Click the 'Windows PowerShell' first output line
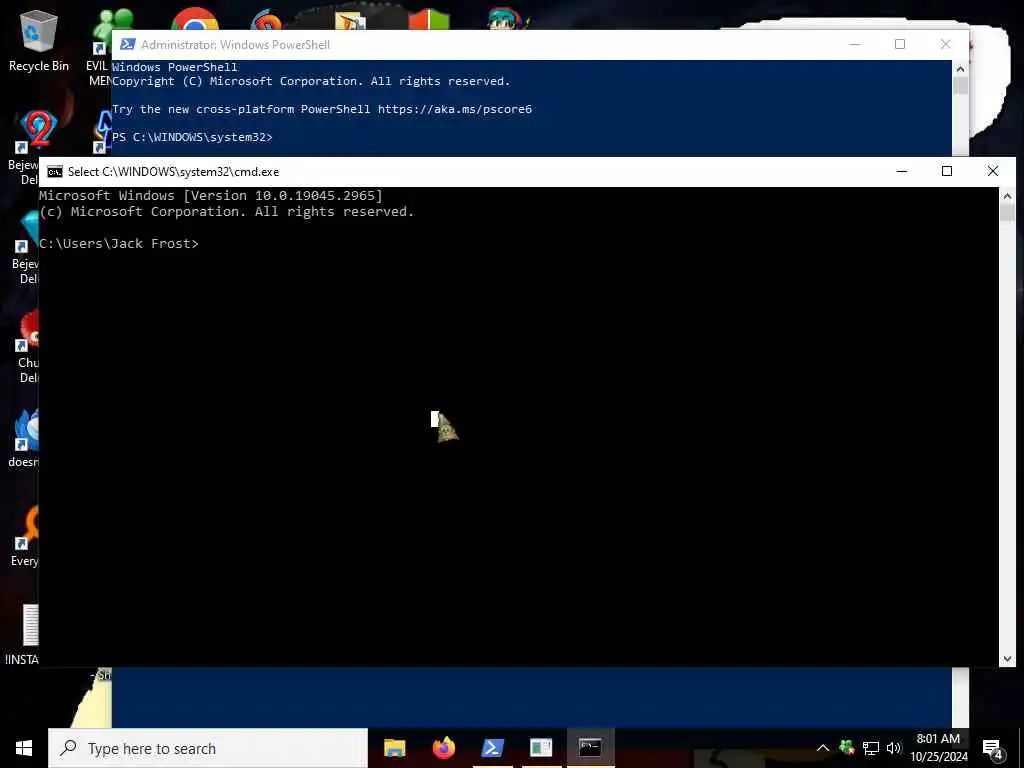Viewport: 1024px width, 768px height. 174,67
